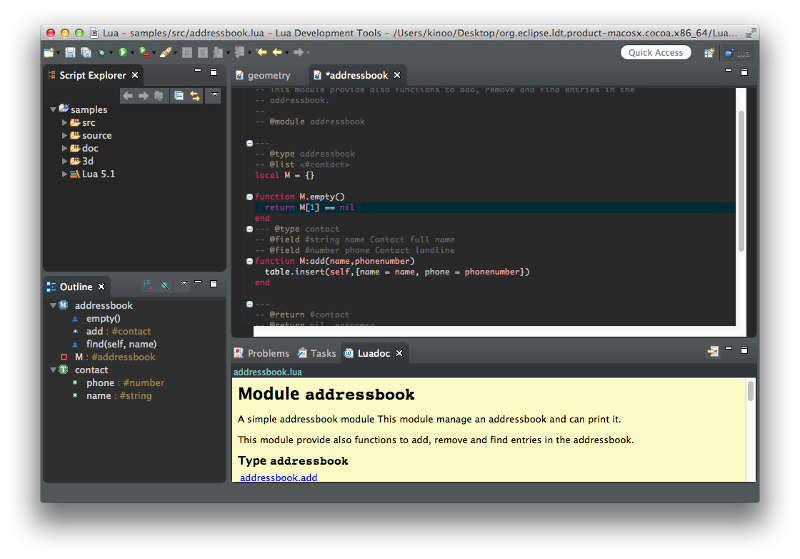Screen dimensions: 800x559
Task: Open the Debug configurations dropdown arrow
Action: click(x=111, y=53)
